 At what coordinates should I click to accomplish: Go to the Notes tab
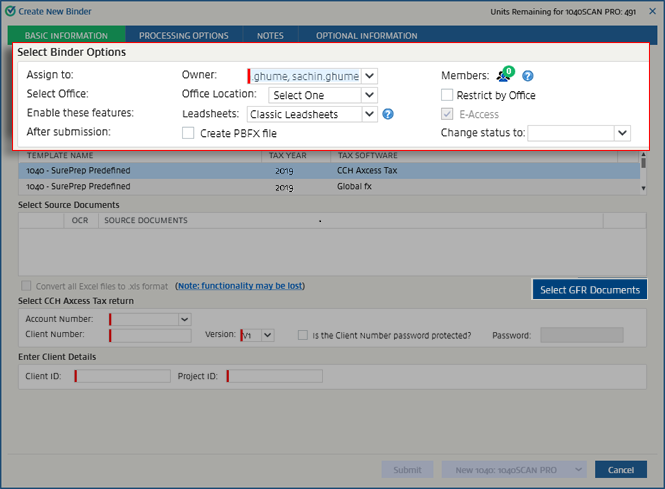(x=270, y=36)
